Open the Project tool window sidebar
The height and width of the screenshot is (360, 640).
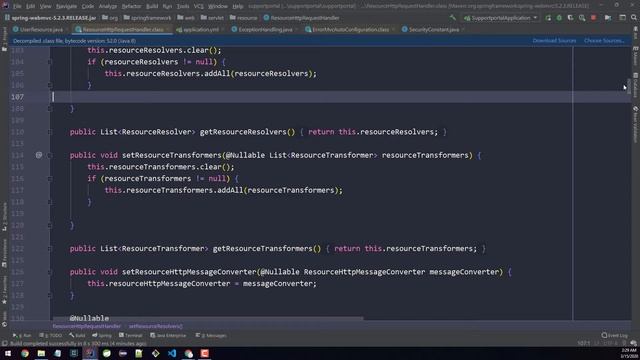coord(4,39)
